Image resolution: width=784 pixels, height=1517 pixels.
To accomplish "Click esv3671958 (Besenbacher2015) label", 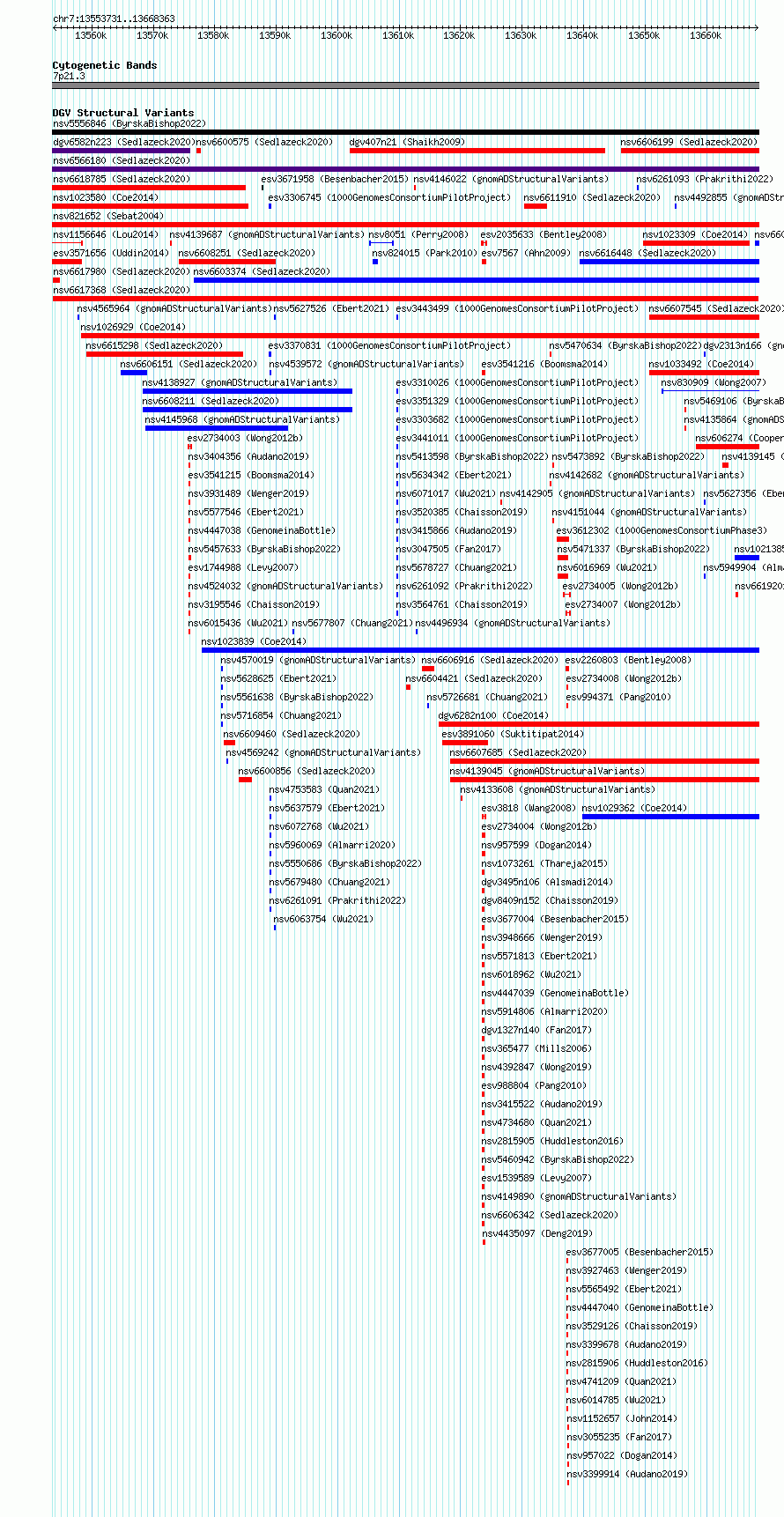I will pyautogui.click(x=334, y=179).
